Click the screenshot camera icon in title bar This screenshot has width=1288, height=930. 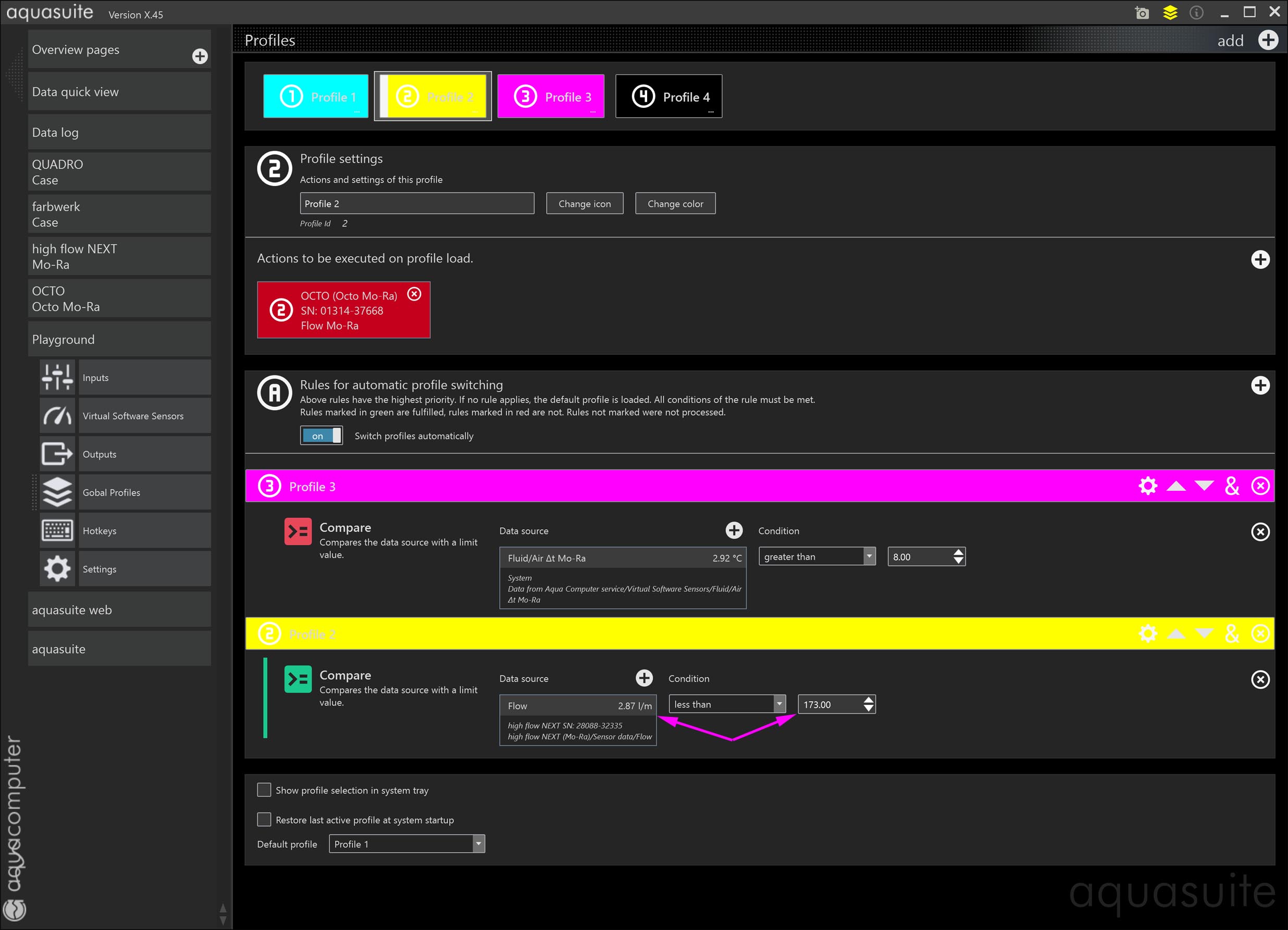[x=1142, y=13]
